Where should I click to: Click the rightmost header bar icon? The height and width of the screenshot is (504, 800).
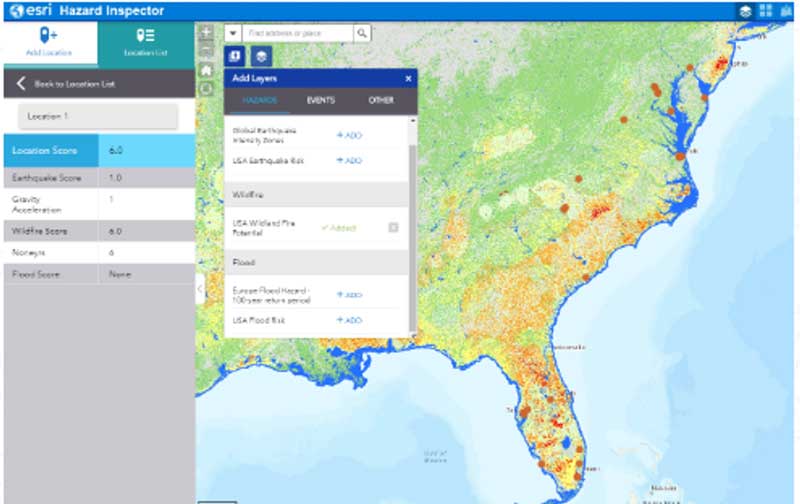point(787,11)
